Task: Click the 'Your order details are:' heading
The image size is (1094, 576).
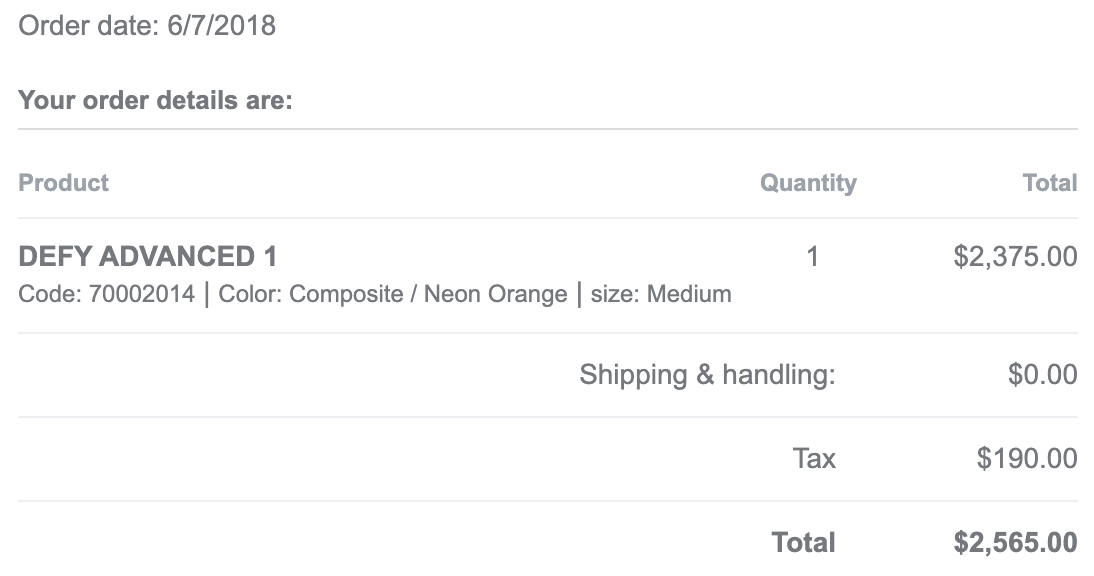Action: (x=155, y=100)
